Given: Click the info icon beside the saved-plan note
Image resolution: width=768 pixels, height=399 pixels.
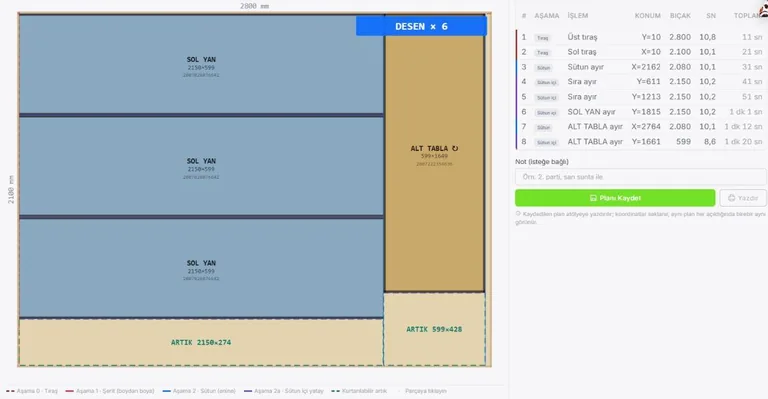Looking at the screenshot, I should pyautogui.click(x=518, y=214).
